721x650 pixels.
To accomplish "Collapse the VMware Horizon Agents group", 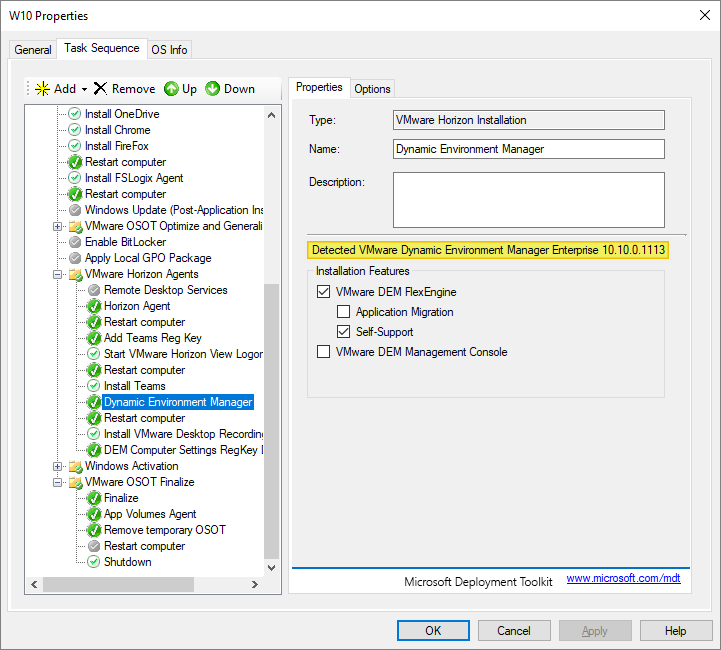I will click(58, 274).
